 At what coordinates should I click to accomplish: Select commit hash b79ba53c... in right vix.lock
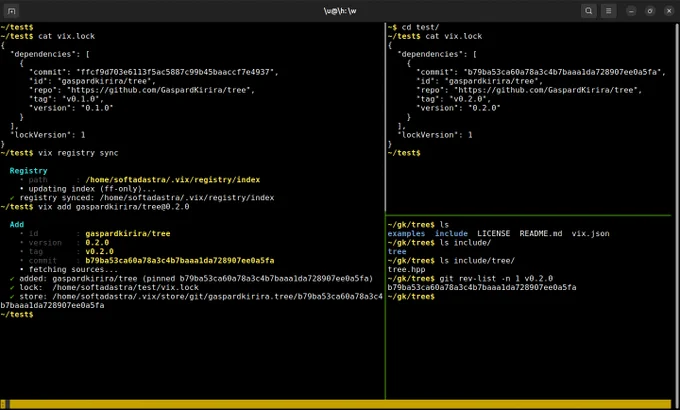tap(562, 72)
